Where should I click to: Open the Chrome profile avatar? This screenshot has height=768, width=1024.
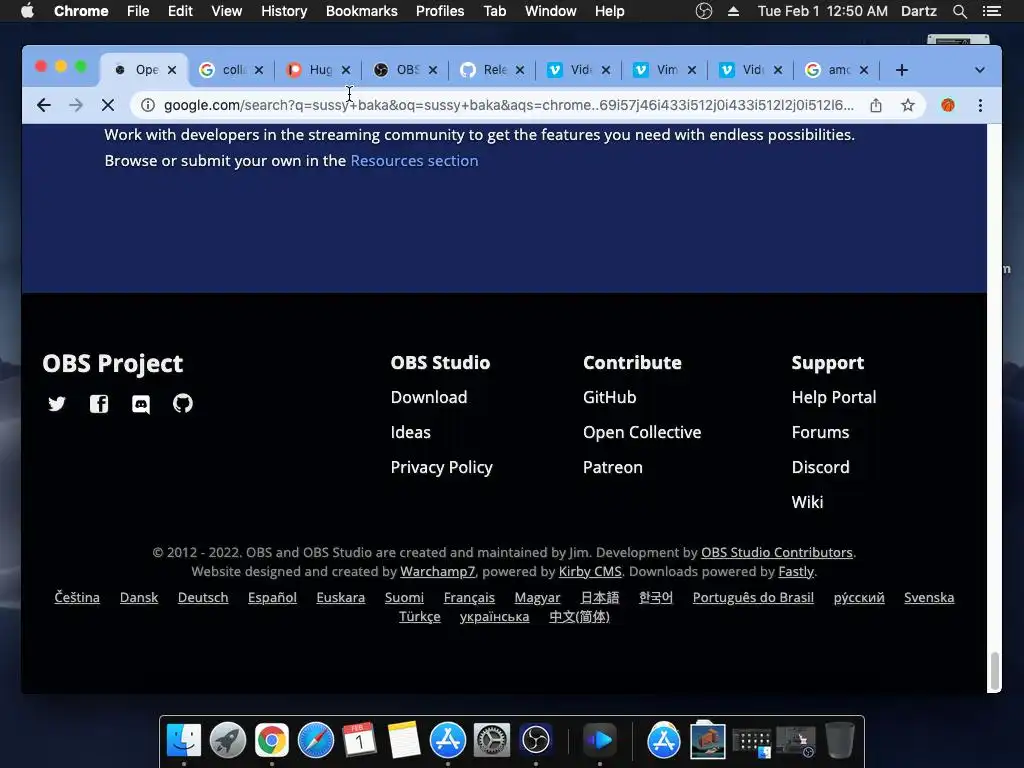948,105
